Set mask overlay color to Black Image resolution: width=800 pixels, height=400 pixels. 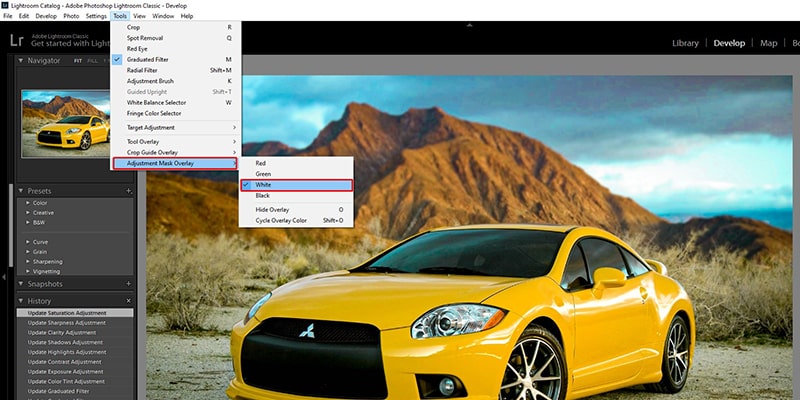pos(296,196)
